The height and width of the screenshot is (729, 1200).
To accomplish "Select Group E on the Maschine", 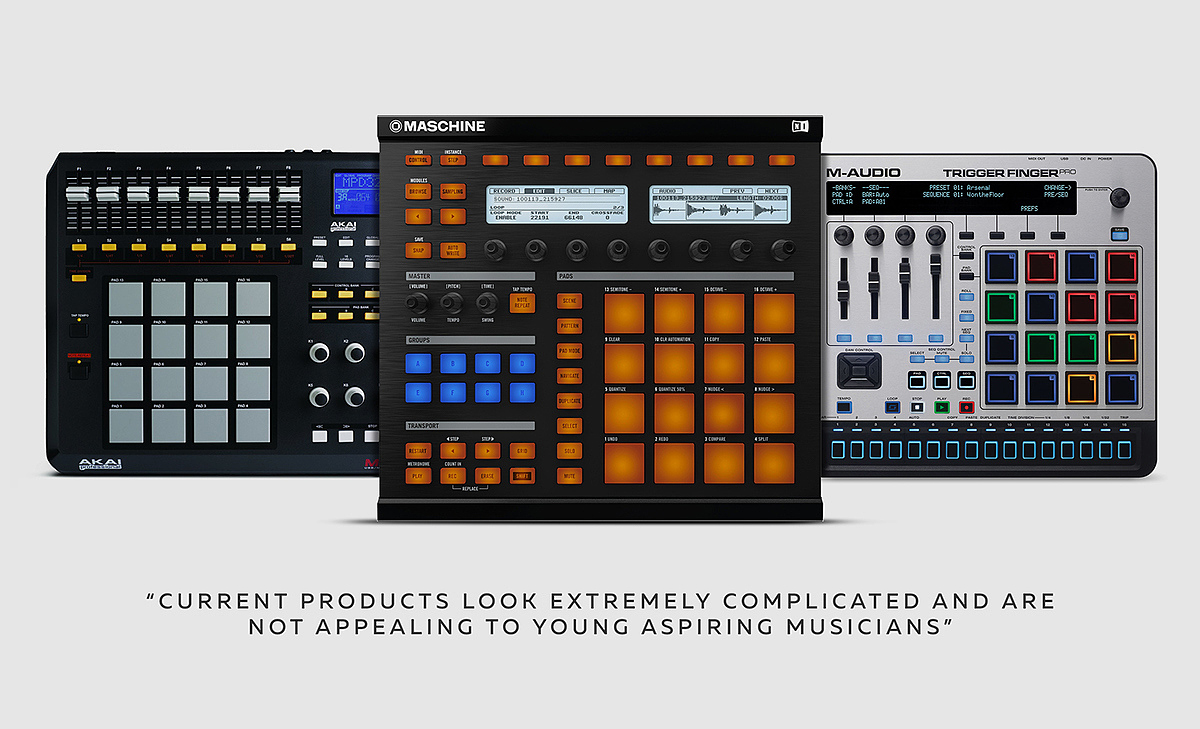I will [x=419, y=394].
